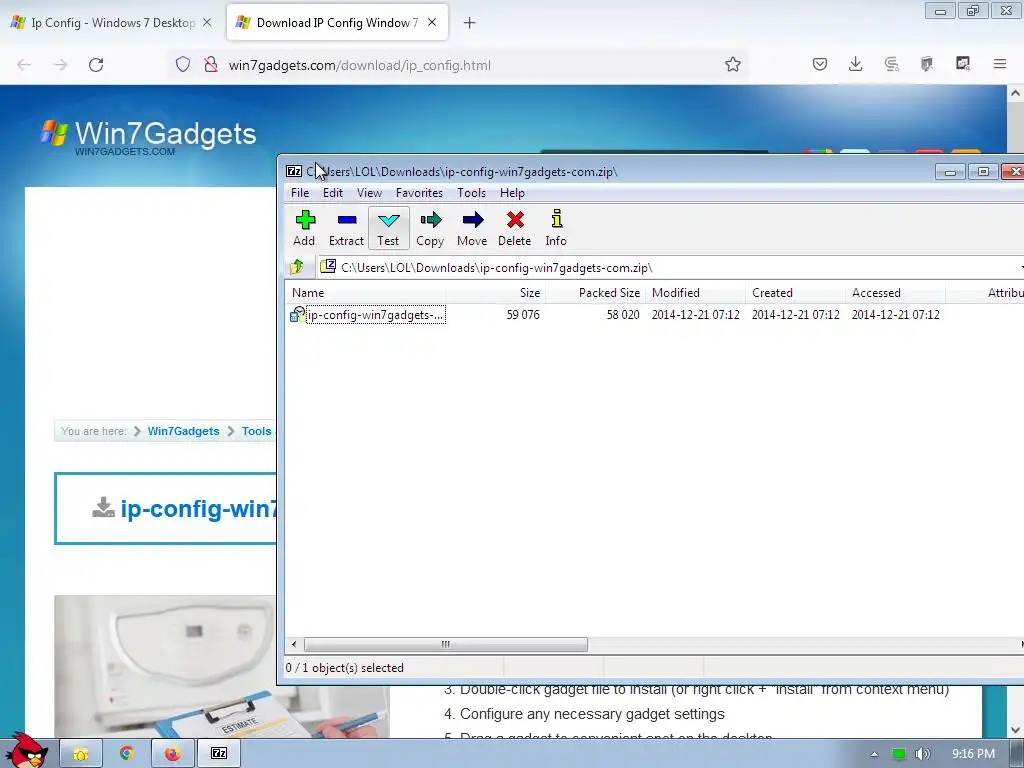Screen dimensions: 1024x768
Task: Open Google Chrome from the taskbar
Action: pyautogui.click(x=127, y=754)
